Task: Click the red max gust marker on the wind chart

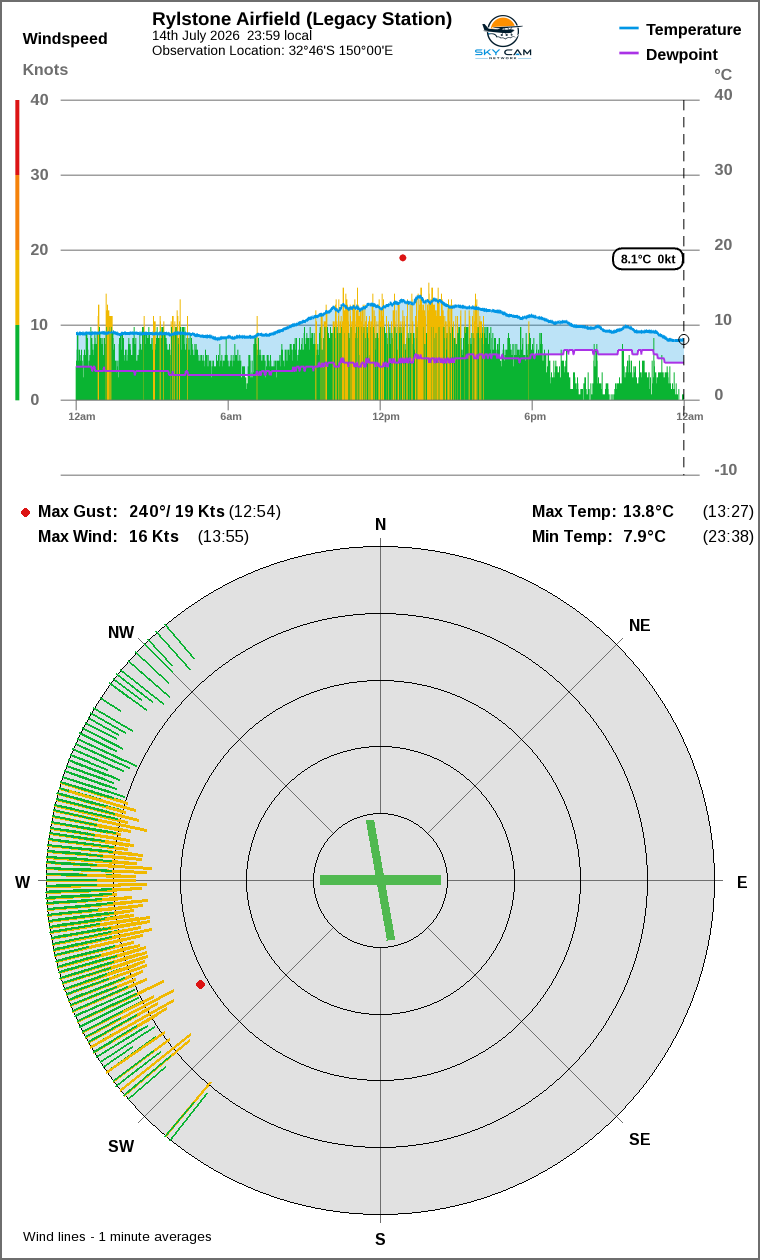Action: [403, 258]
